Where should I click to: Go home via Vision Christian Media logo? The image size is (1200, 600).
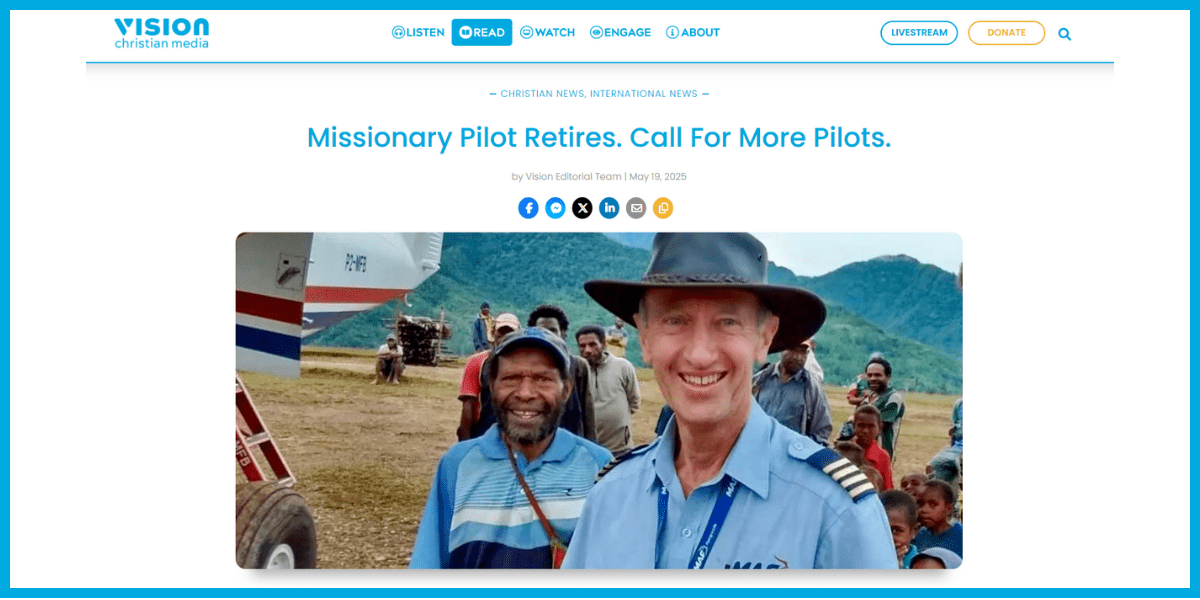162,33
